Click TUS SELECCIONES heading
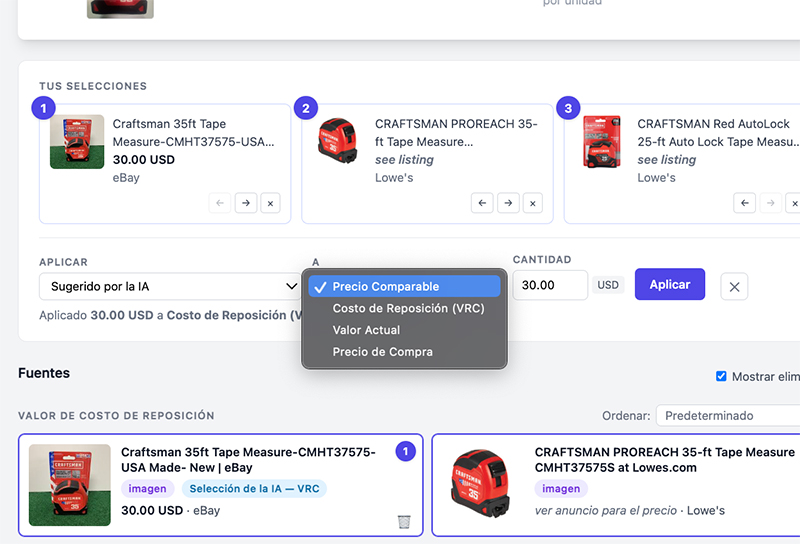 [x=93, y=86]
